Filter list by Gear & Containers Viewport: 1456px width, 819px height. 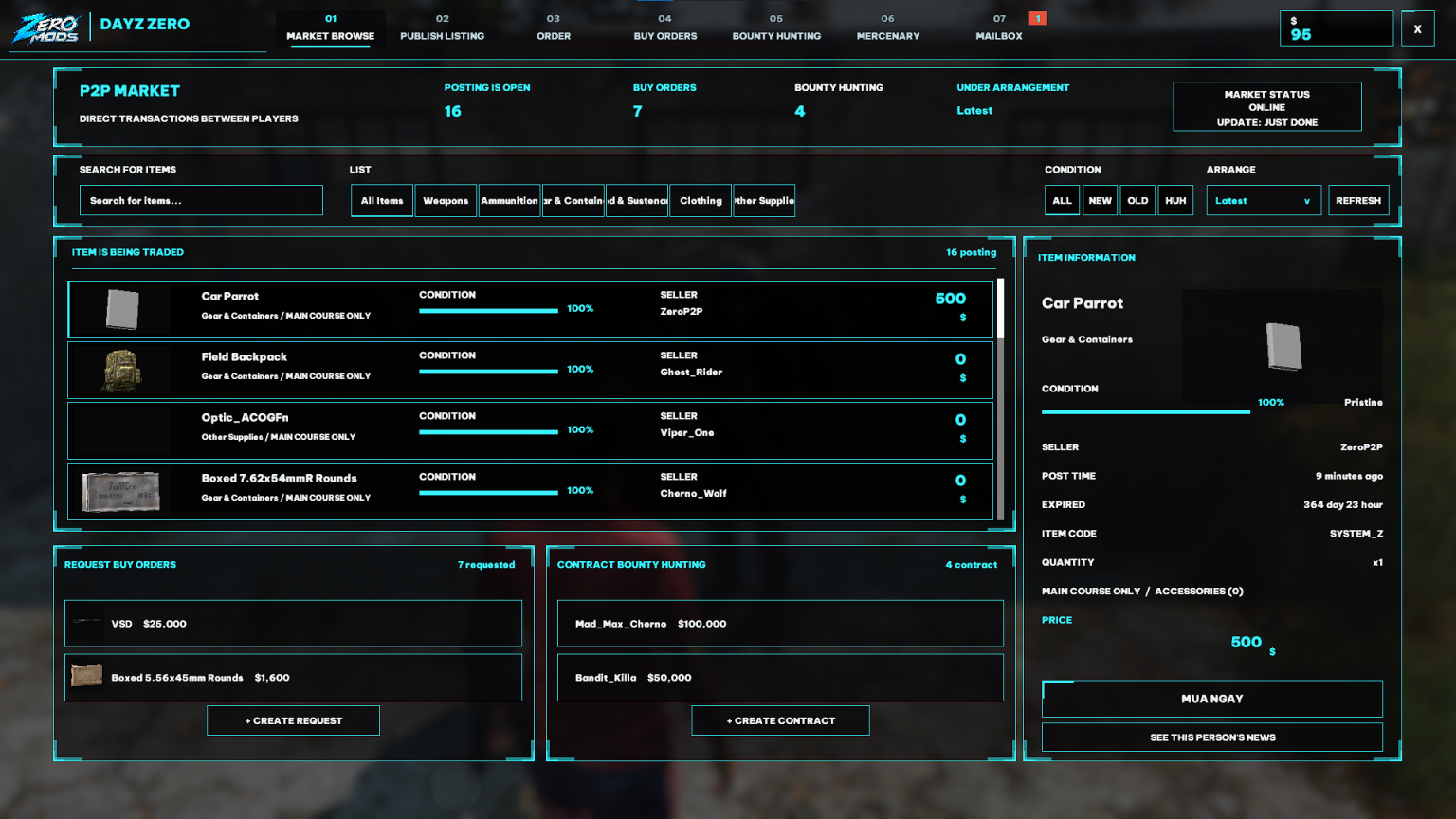(573, 201)
